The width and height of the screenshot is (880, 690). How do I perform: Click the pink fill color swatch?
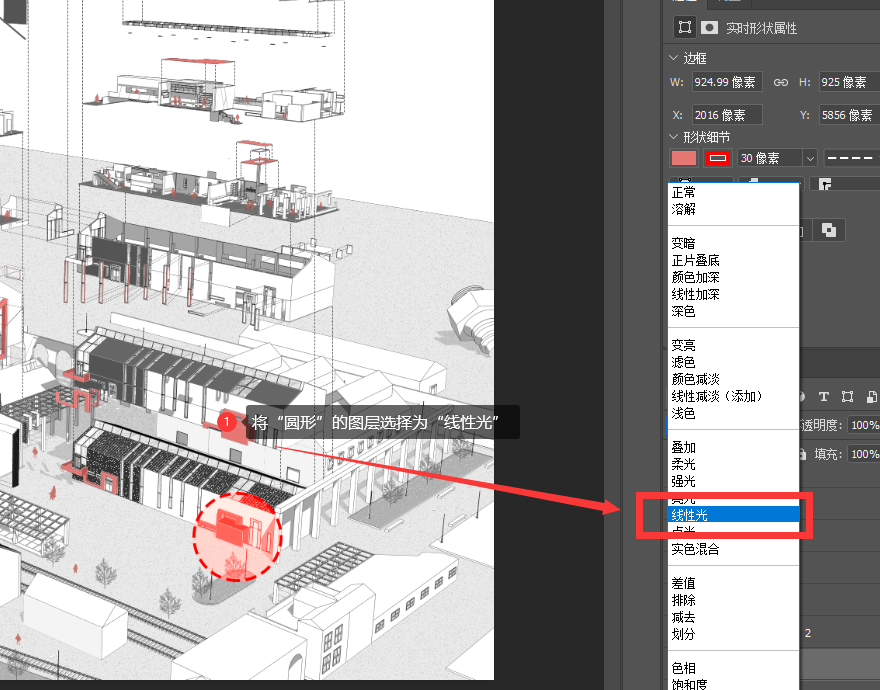point(684,158)
